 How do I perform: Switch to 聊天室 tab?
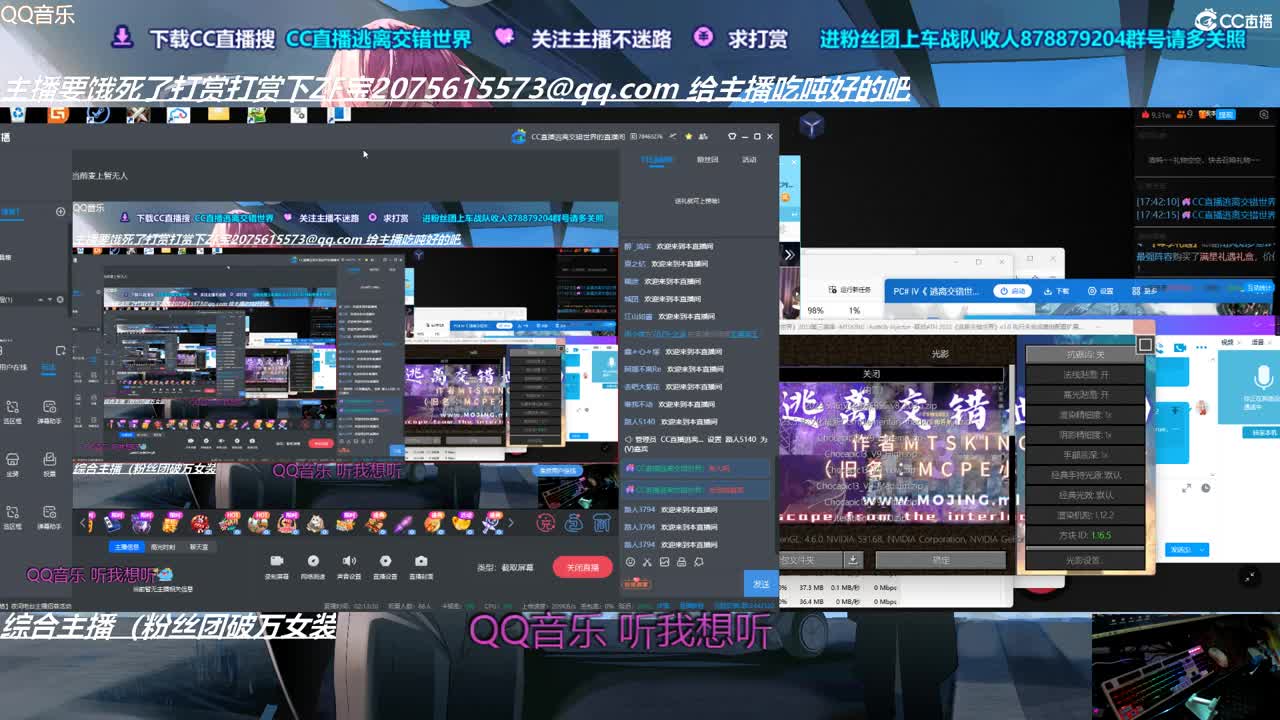pos(199,547)
